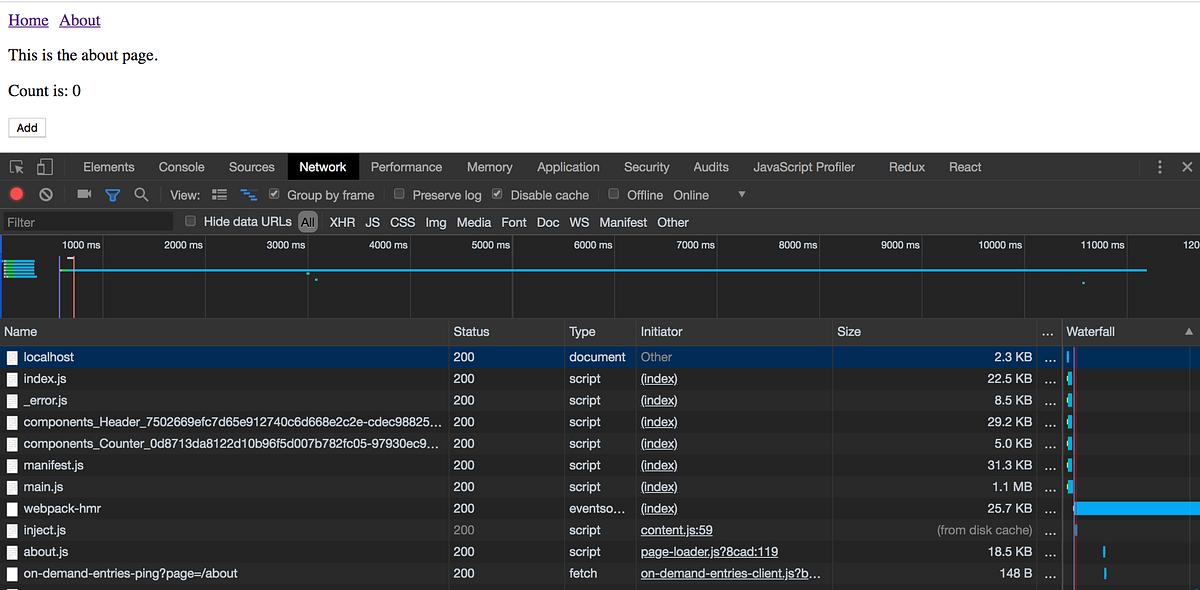The image size is (1200, 590).
Task: Open the Performance tab
Action: pos(406,167)
